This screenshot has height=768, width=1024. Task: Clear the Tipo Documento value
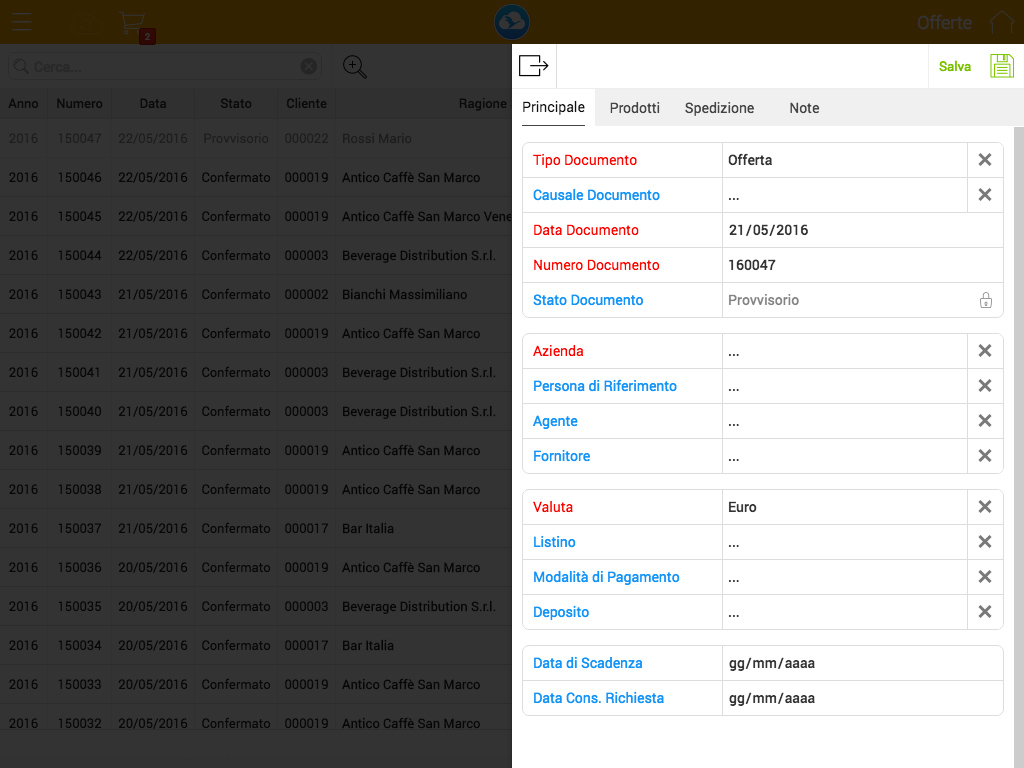[985, 160]
